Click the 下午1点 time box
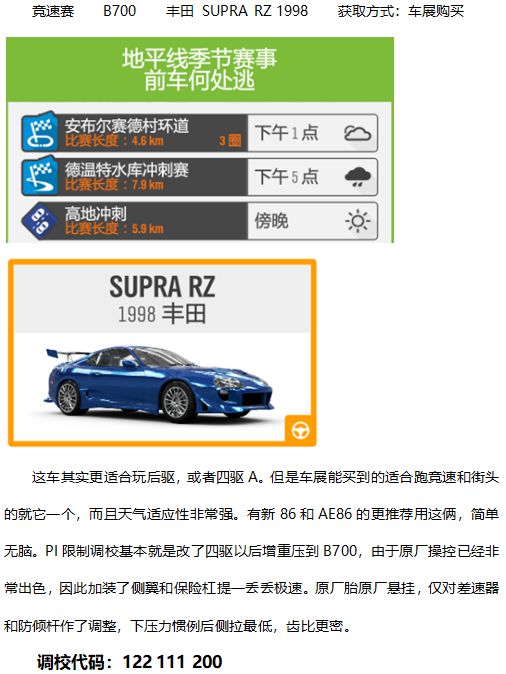 313,133
